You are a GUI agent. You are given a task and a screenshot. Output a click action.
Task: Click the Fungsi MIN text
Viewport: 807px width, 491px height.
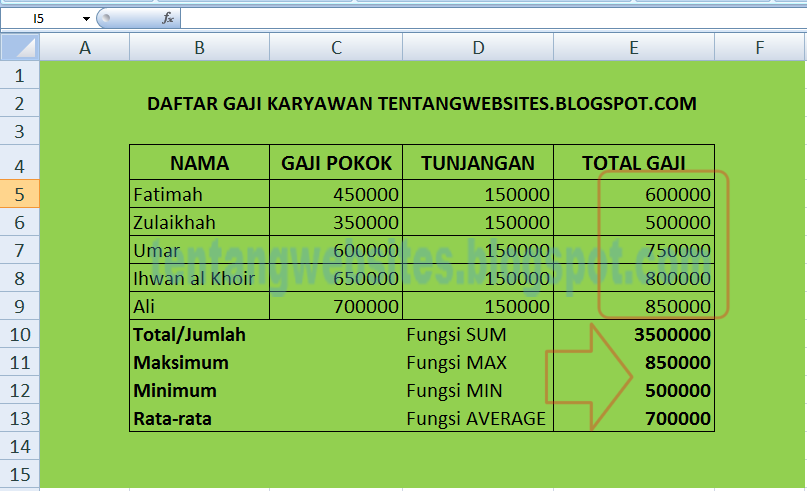point(454,390)
